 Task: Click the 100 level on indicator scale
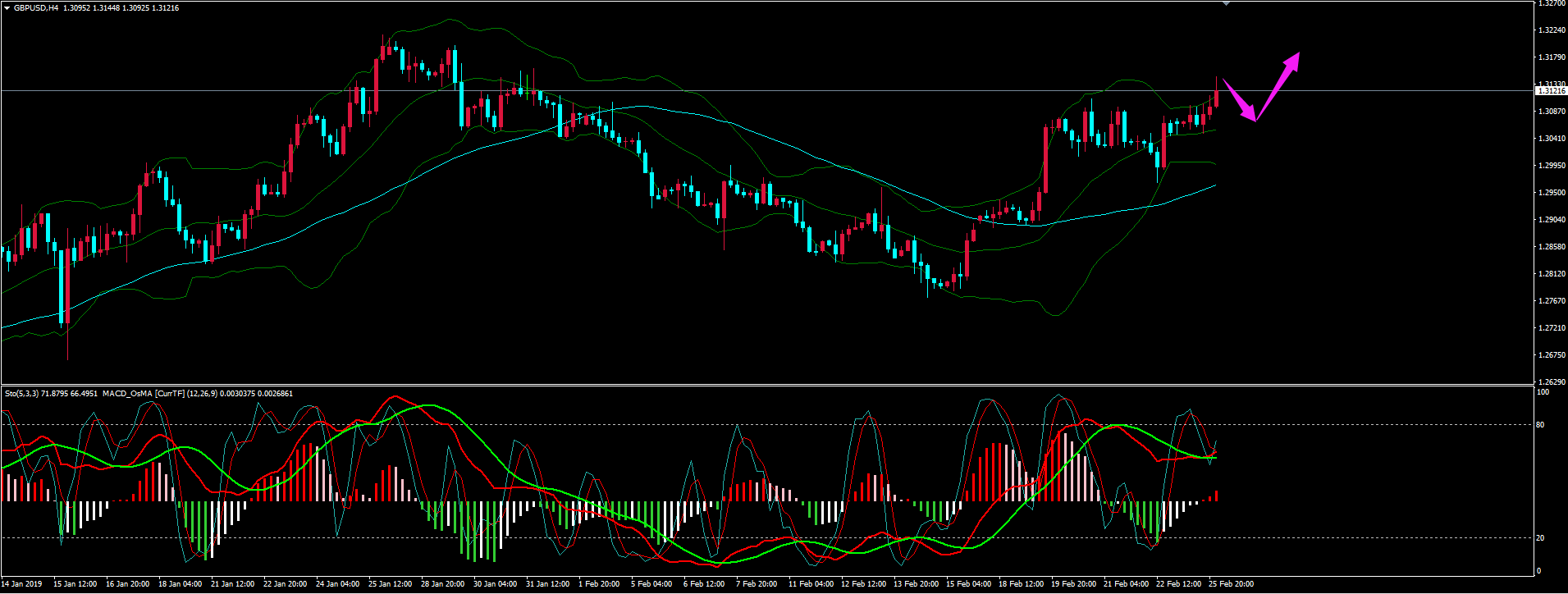1543,393
